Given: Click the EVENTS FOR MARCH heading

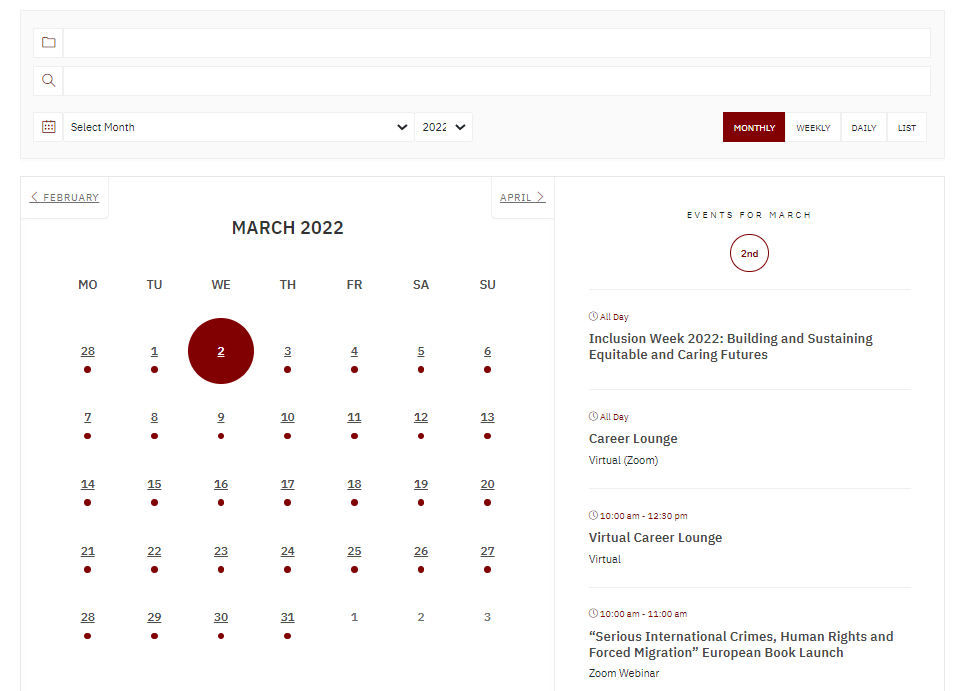Looking at the screenshot, I should [749, 215].
